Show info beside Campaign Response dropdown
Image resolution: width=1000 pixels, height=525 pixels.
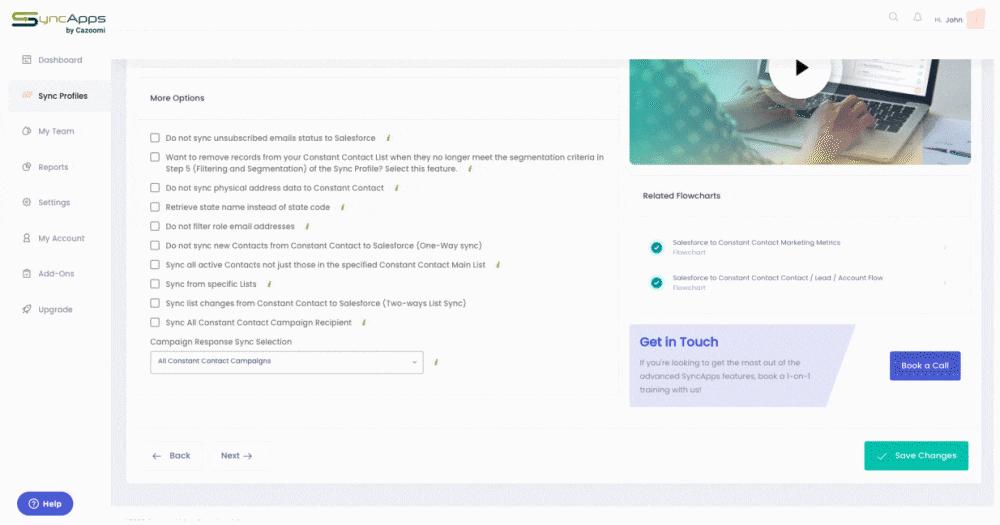coord(436,362)
